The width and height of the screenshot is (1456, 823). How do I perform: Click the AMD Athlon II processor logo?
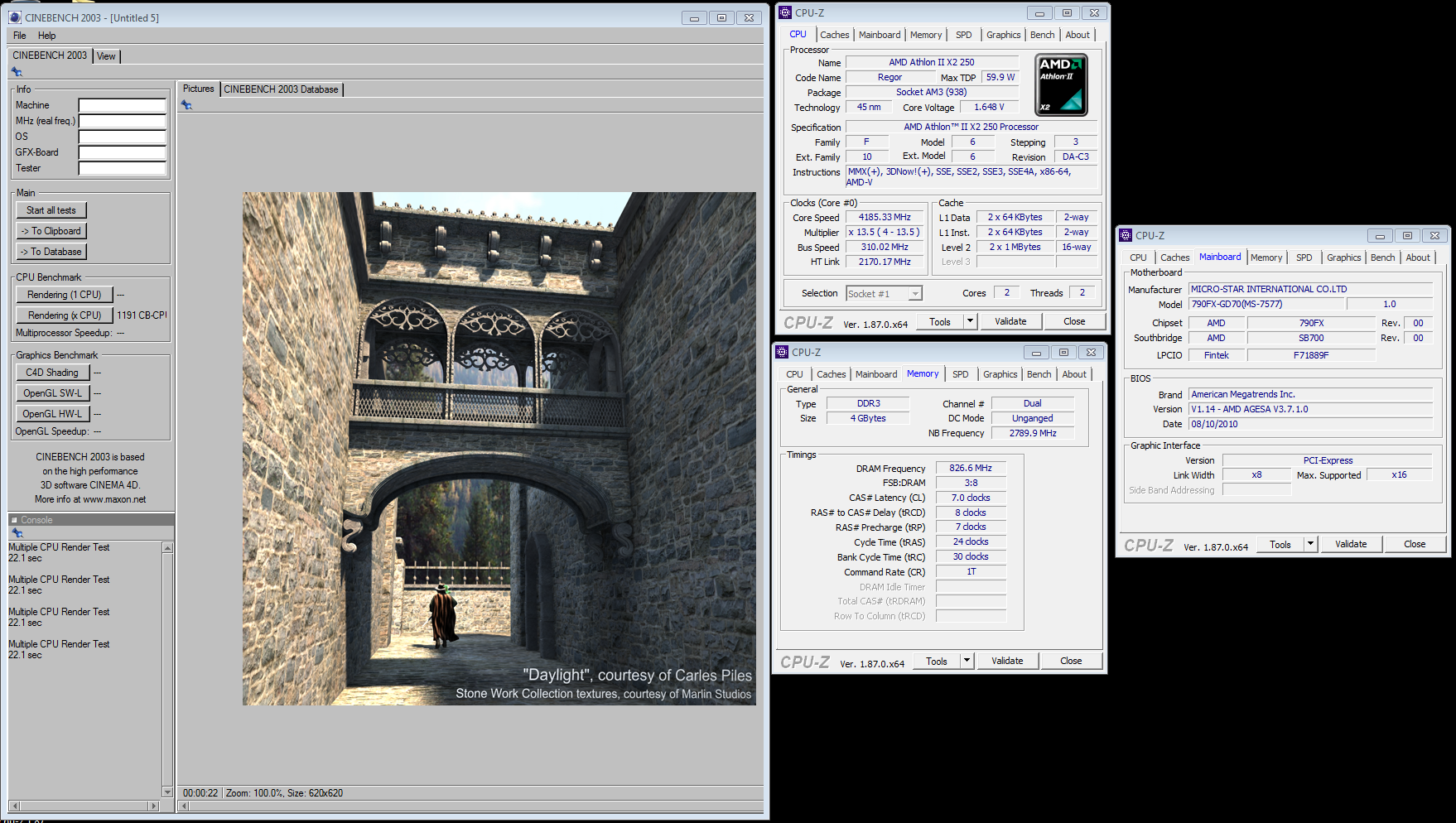(x=1061, y=85)
